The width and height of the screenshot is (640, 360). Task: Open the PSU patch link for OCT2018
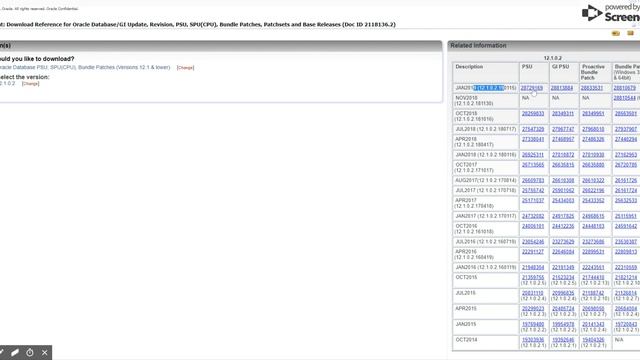click(533, 114)
